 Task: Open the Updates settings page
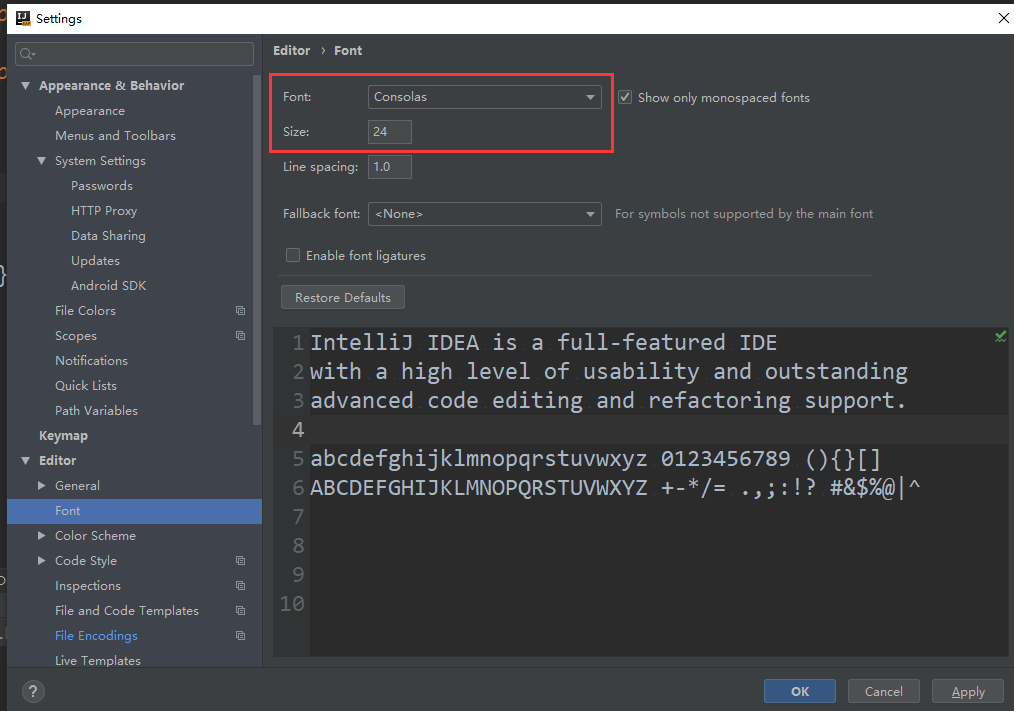click(x=95, y=261)
